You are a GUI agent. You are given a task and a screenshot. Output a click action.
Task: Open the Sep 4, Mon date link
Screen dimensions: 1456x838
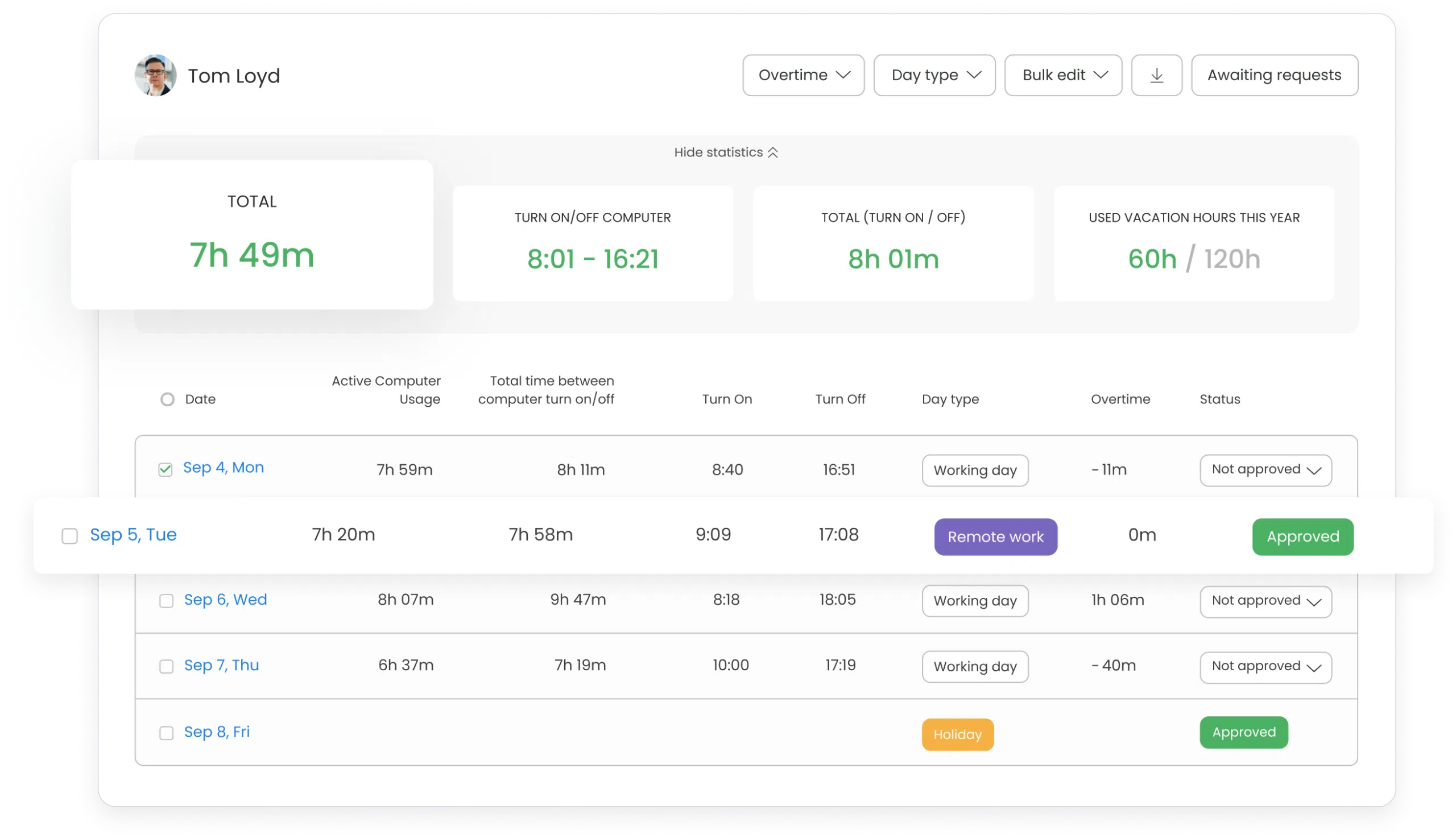coord(223,467)
